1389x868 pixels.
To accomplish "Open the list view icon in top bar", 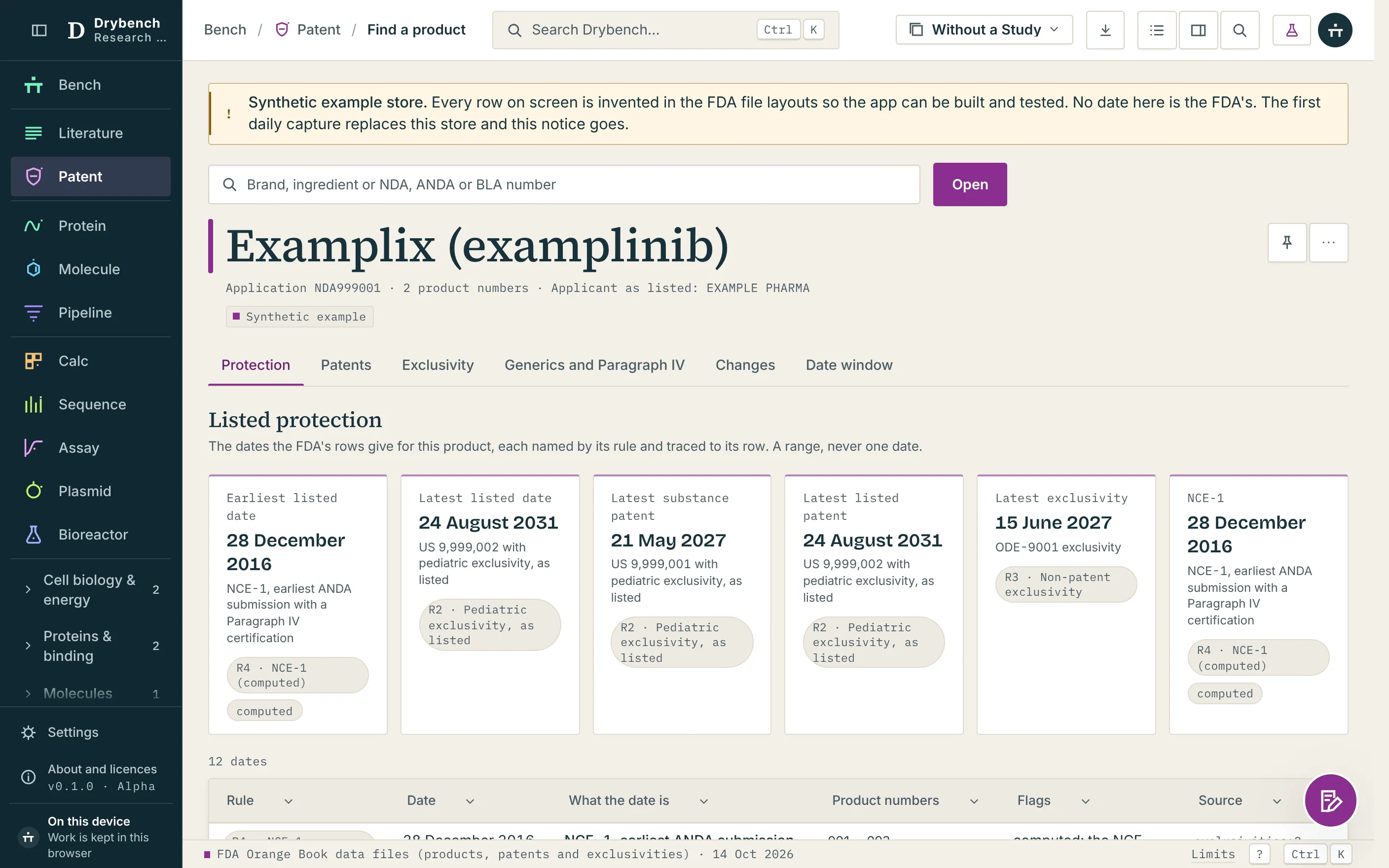I will (1157, 30).
